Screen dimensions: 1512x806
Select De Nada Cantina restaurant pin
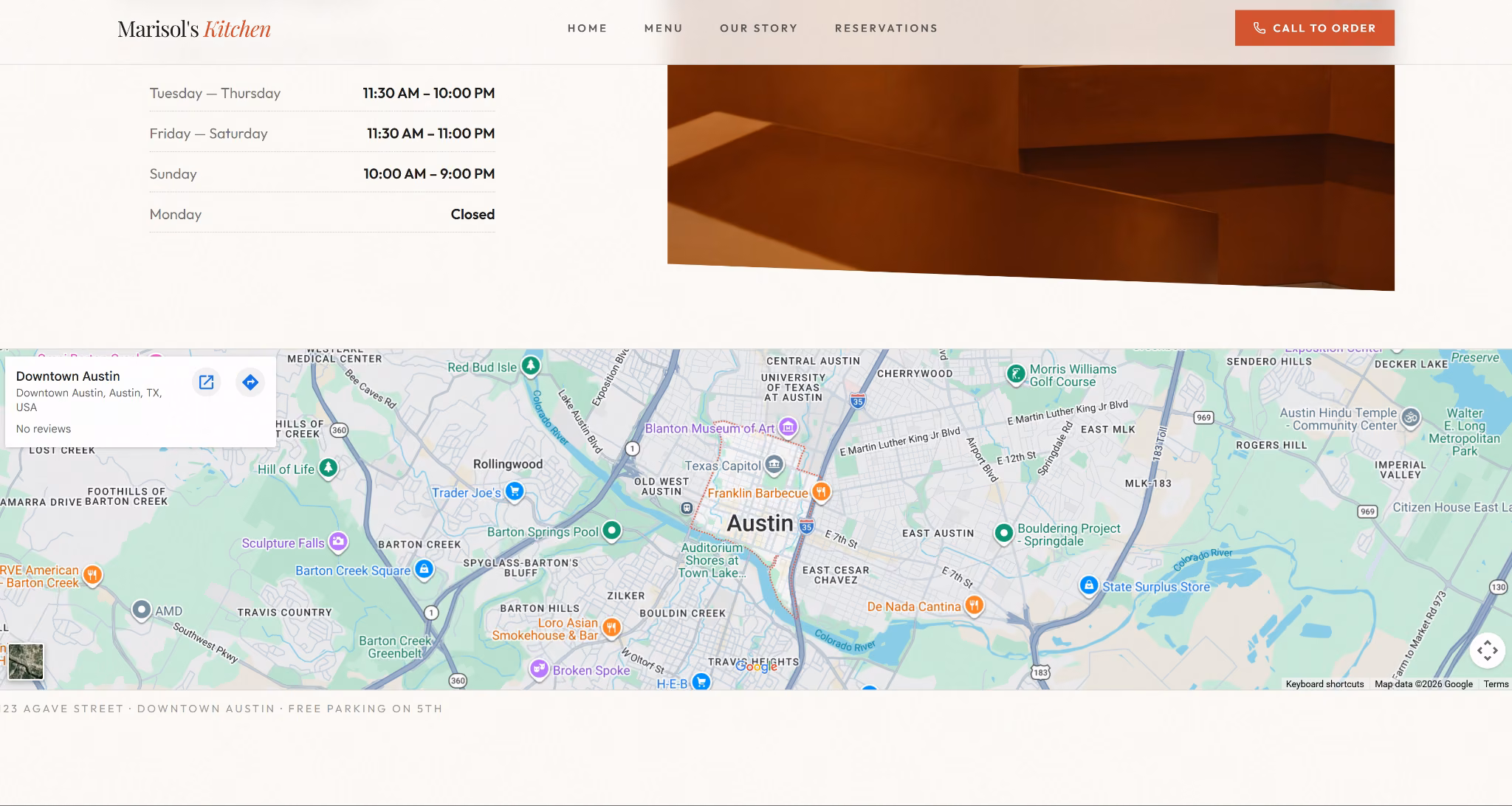[x=974, y=606]
